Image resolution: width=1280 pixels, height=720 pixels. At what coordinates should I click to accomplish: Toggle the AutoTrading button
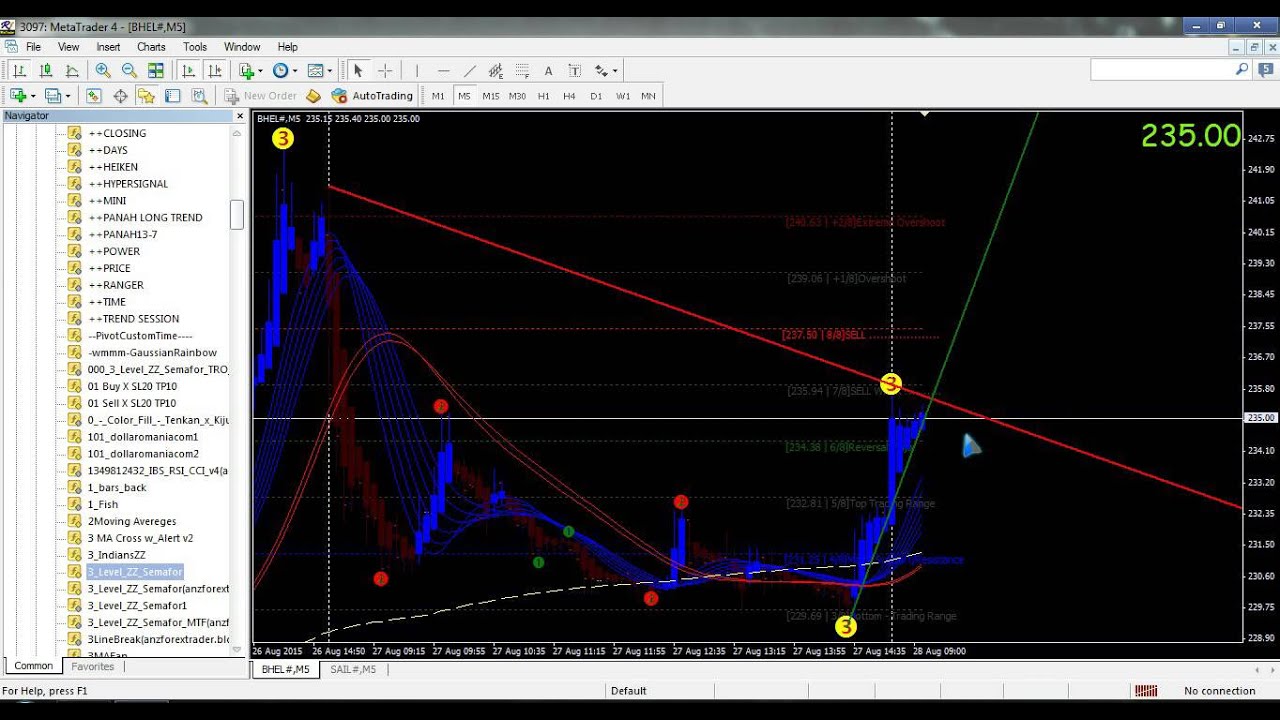[372, 96]
